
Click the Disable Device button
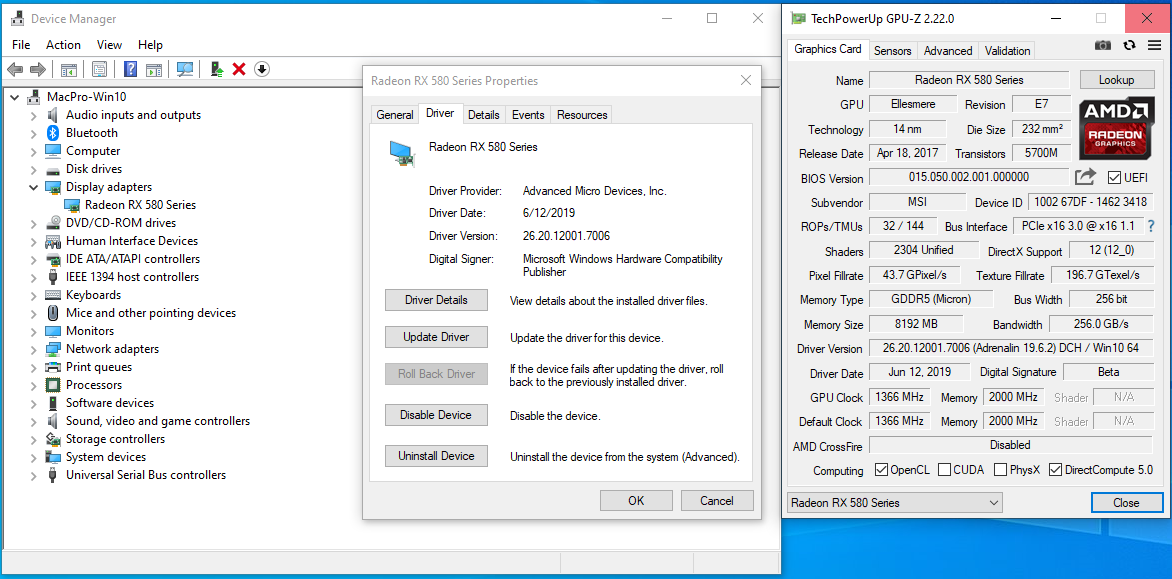[437, 415]
